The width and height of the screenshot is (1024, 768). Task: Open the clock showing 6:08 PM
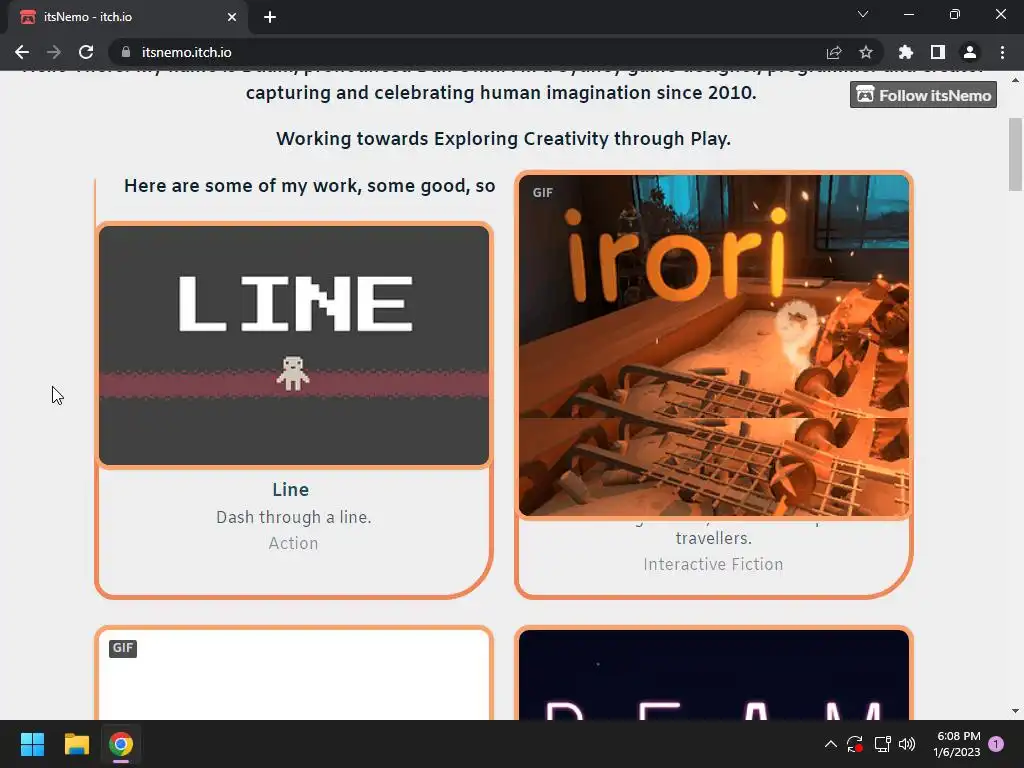[x=957, y=744]
